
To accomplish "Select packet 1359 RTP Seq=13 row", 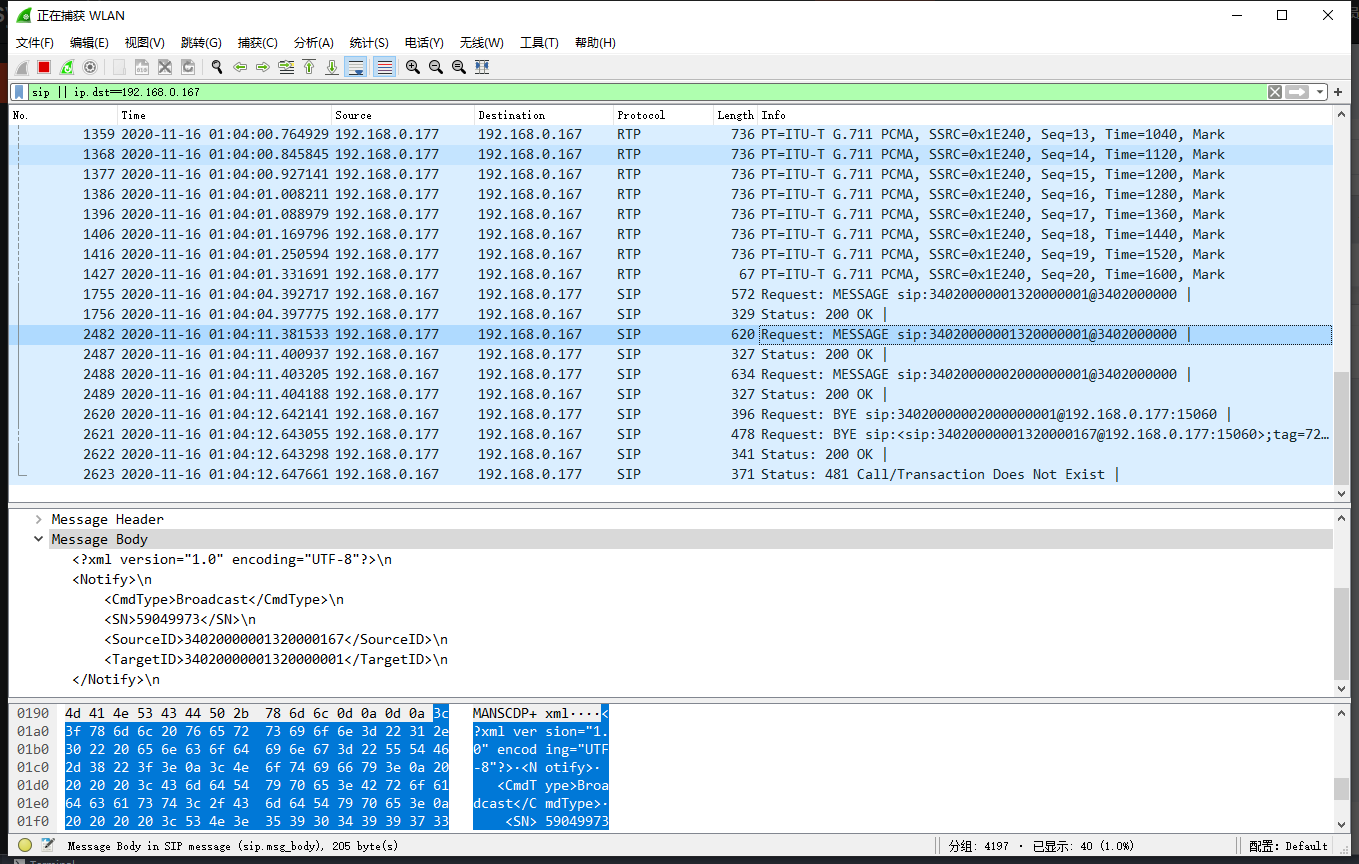I will [670, 134].
